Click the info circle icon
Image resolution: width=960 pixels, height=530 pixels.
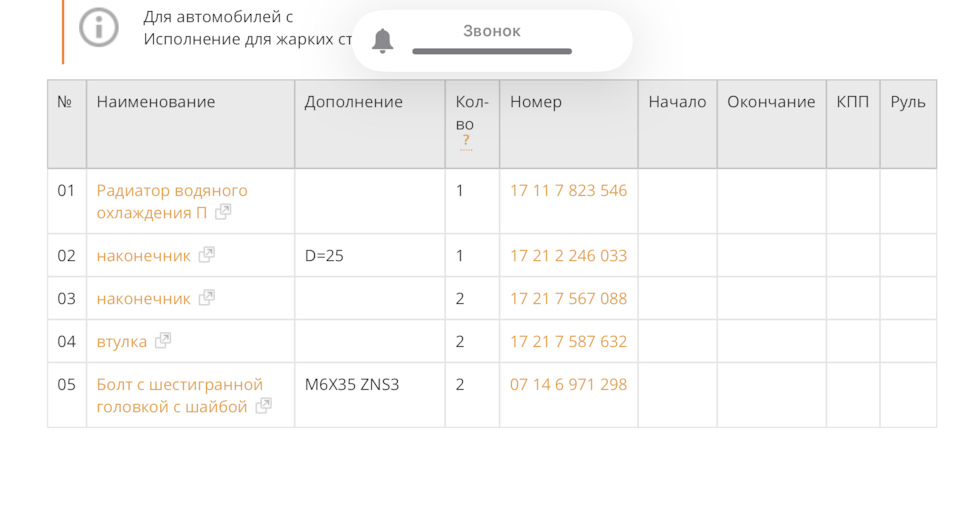click(99, 27)
